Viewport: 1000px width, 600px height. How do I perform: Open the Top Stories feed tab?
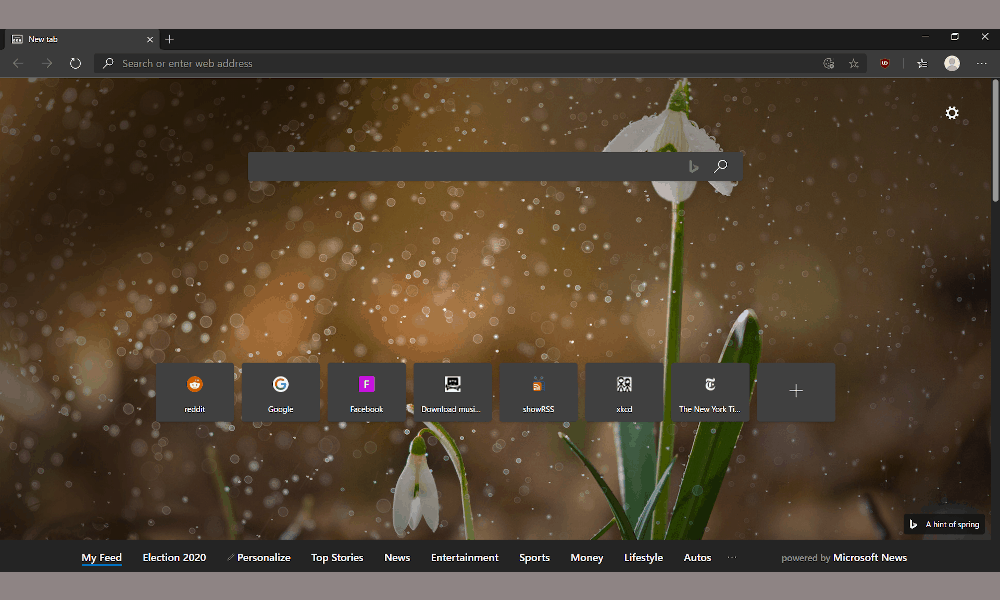click(x=337, y=557)
